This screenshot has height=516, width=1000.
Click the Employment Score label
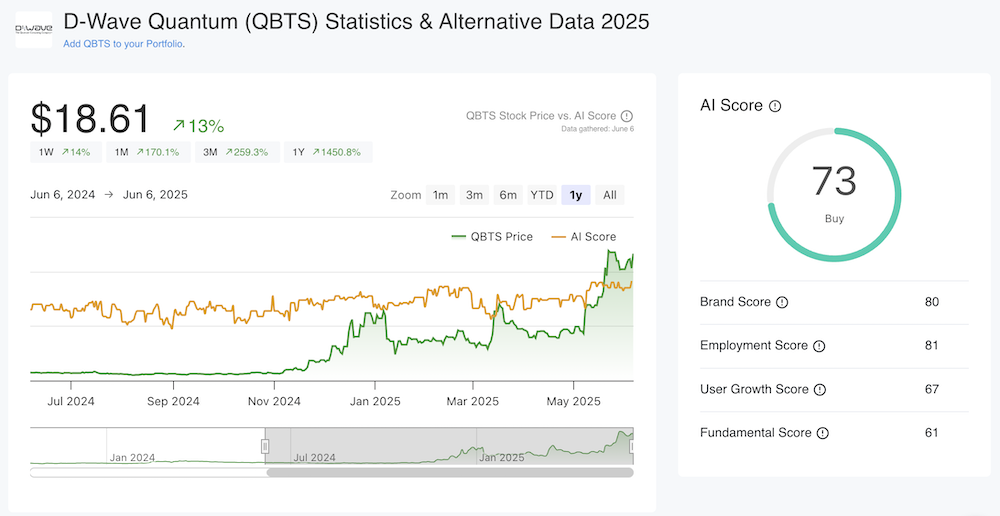pyautogui.click(x=754, y=346)
